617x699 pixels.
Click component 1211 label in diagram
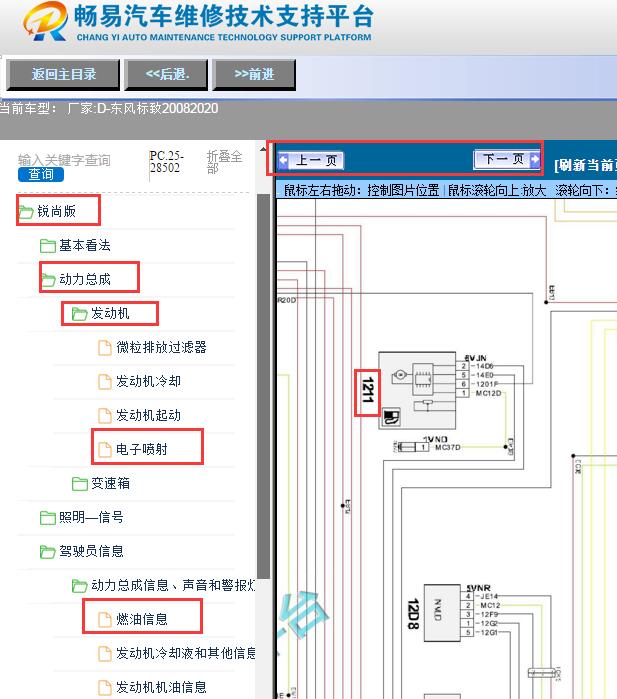tap(367, 393)
